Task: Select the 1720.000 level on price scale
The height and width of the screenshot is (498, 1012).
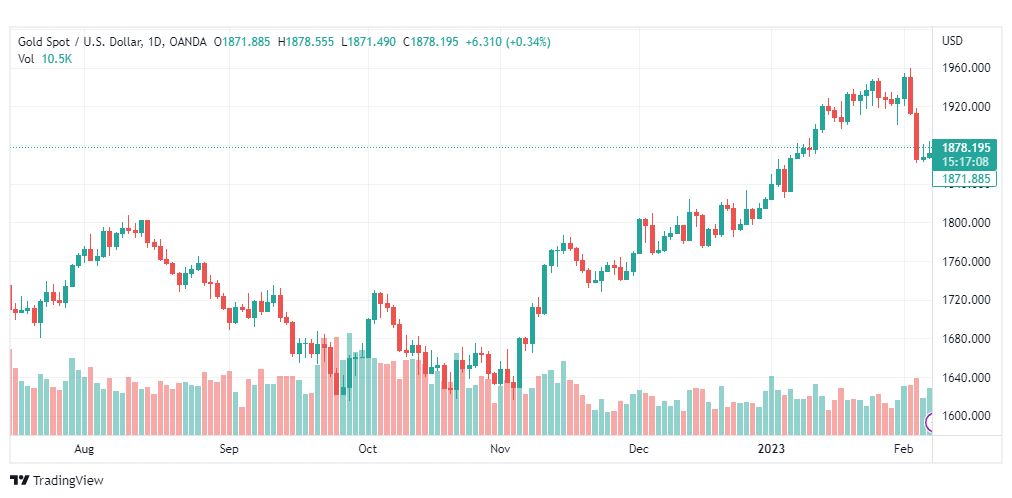Action: (965, 300)
